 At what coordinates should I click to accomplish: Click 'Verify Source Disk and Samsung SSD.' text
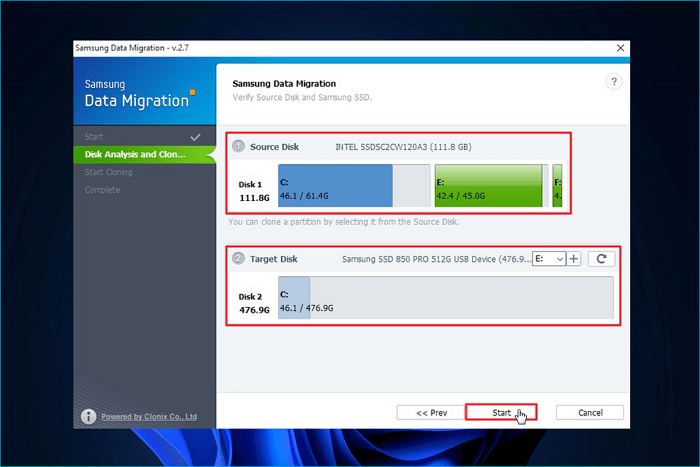(x=302, y=97)
